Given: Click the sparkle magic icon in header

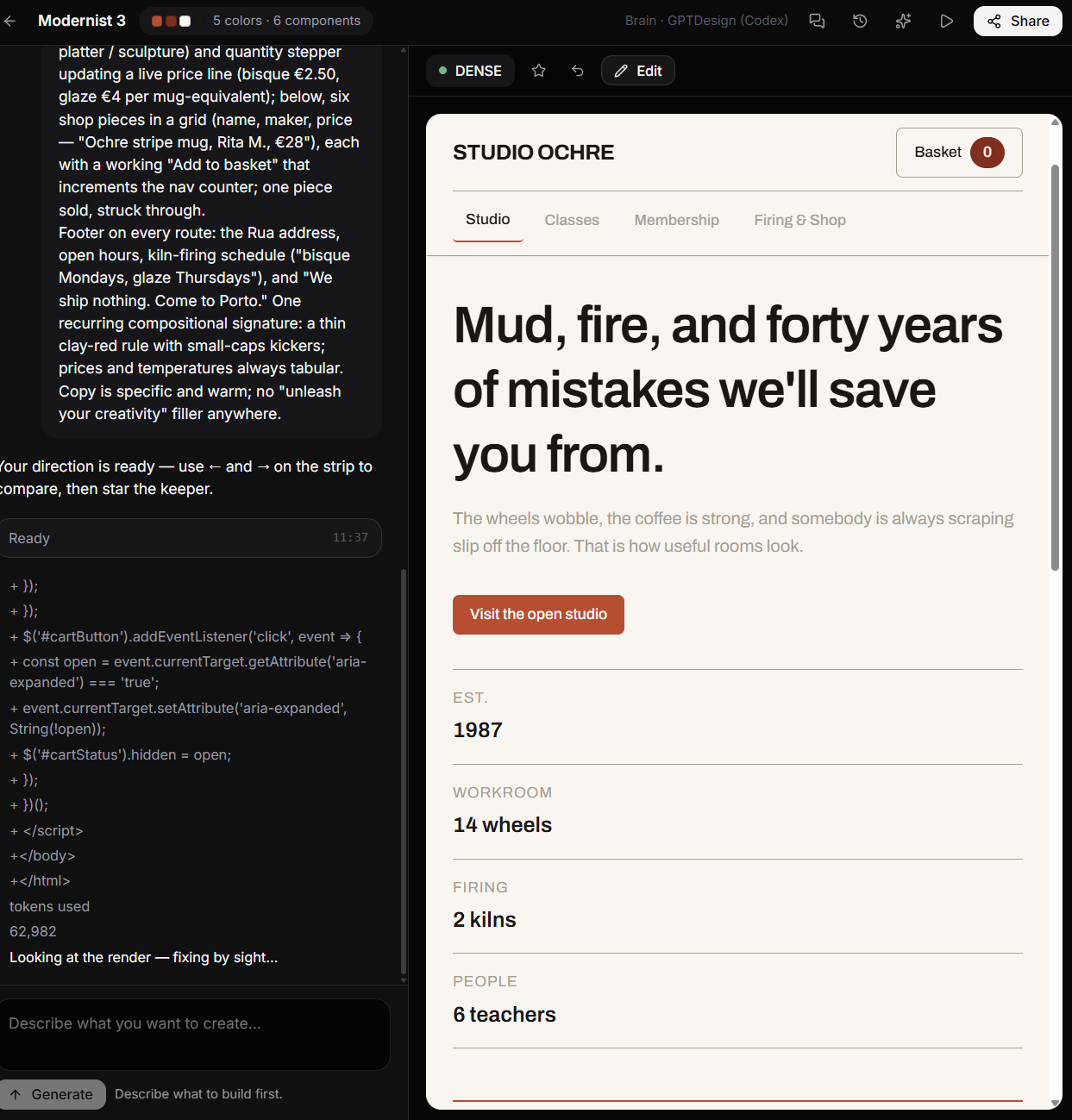Looking at the screenshot, I should pyautogui.click(x=903, y=21).
